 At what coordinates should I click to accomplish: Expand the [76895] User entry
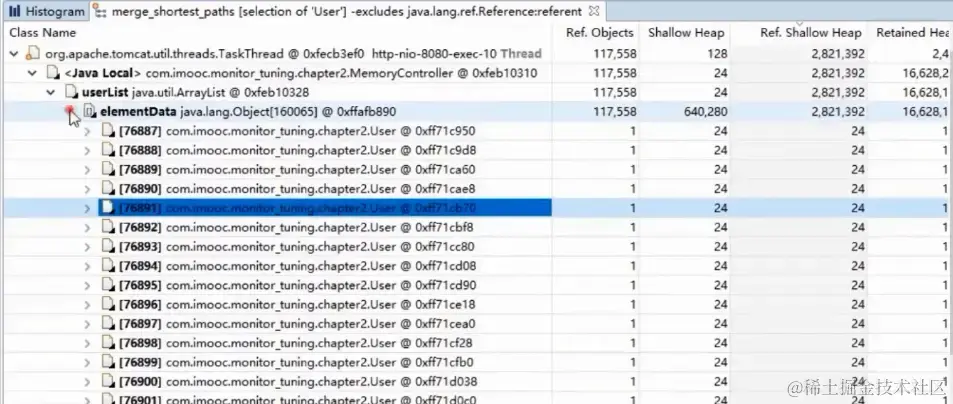88,285
